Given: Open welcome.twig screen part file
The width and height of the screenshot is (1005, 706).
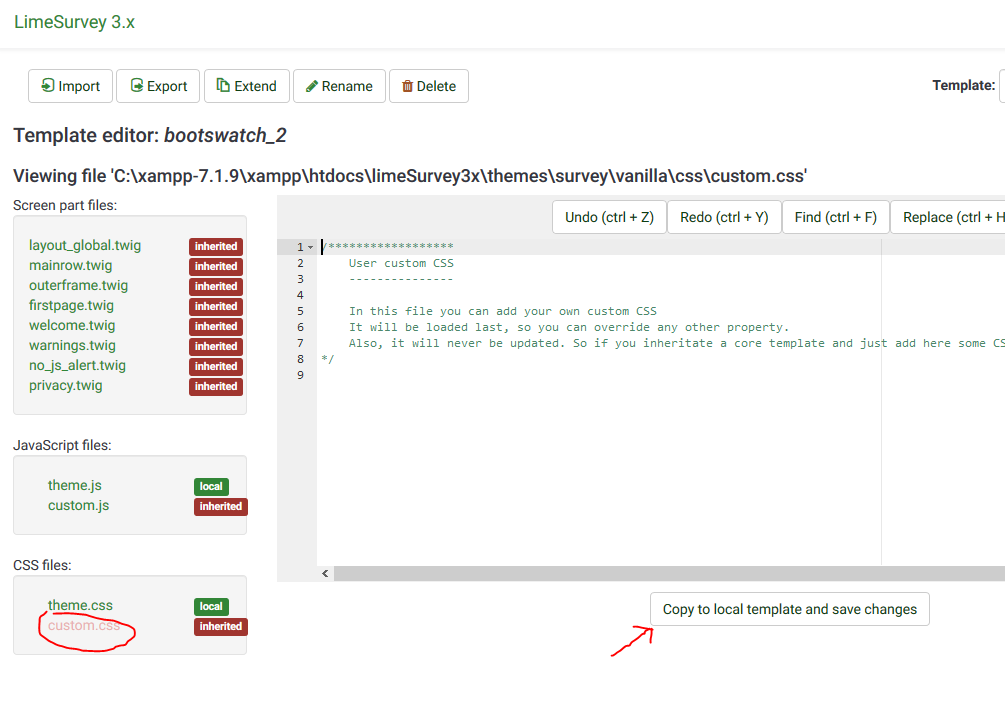Looking at the screenshot, I should pos(72,326).
